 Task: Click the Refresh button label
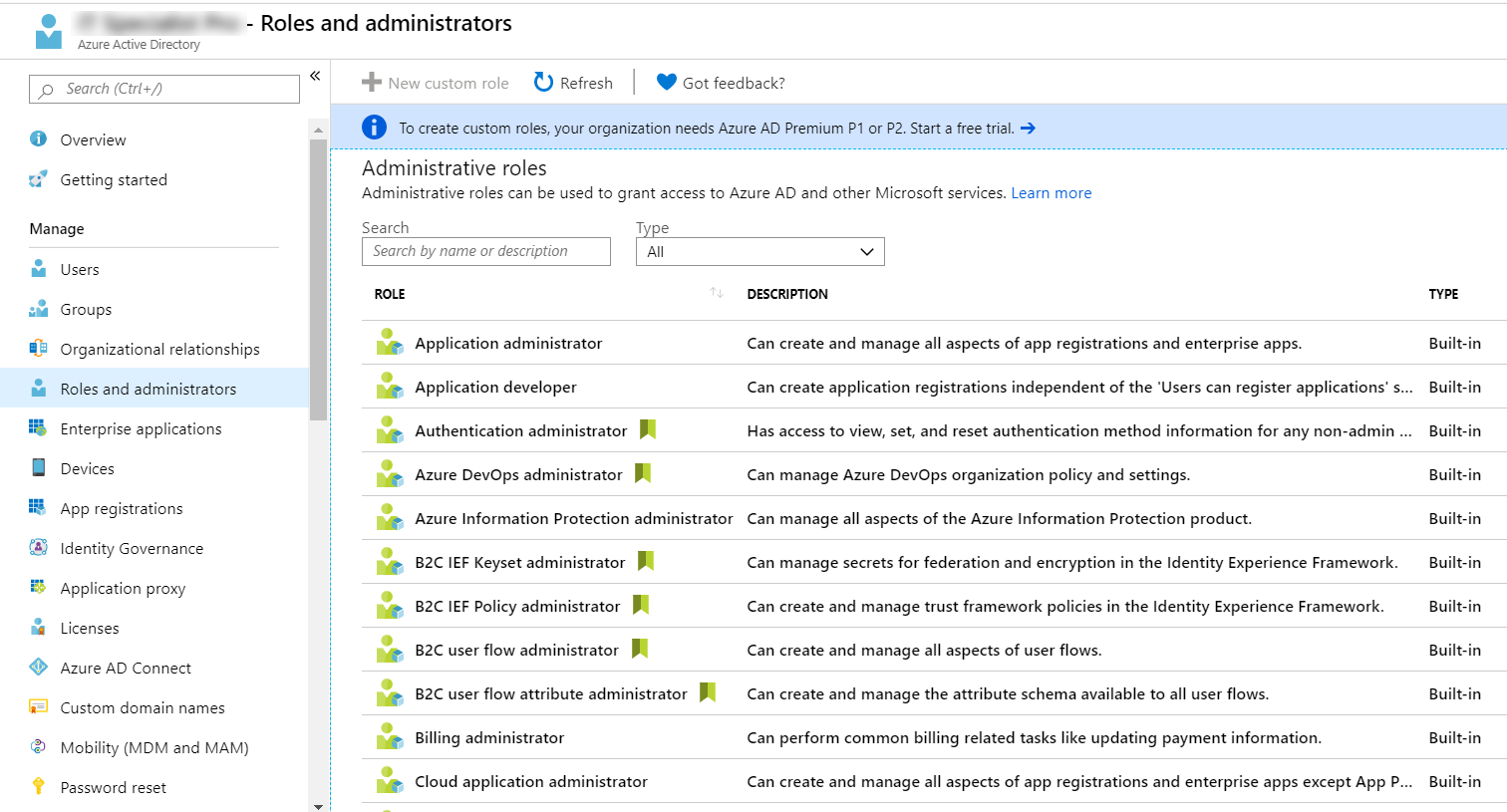[586, 84]
